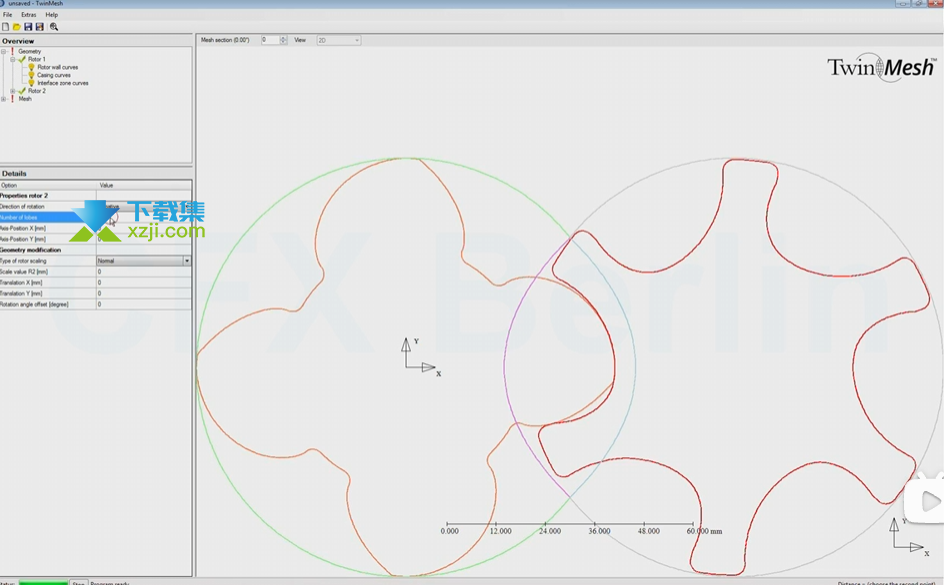Open the File menu

(x=7, y=14)
